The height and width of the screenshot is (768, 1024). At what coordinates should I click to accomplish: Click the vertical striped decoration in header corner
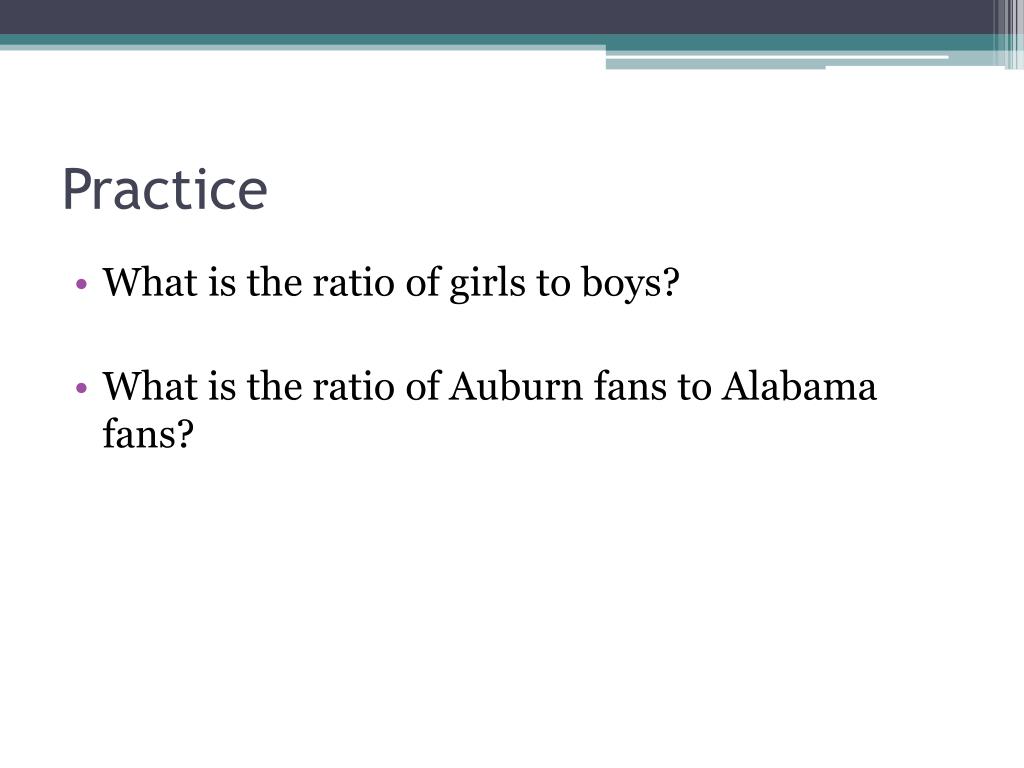(1009, 34)
